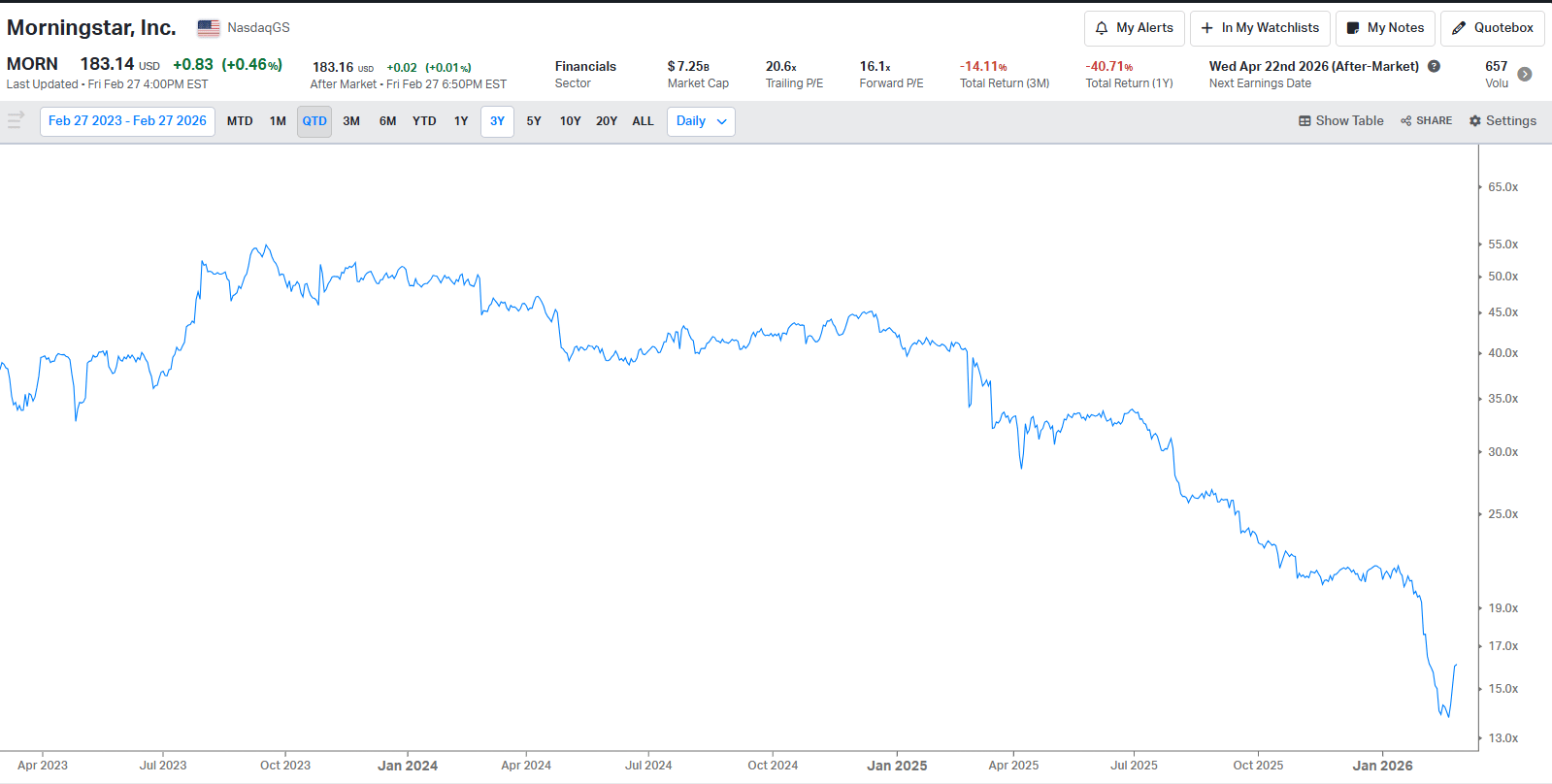Open the date range Feb 27 2023 picker
Screen dimensions: 1552x784
coord(127,121)
